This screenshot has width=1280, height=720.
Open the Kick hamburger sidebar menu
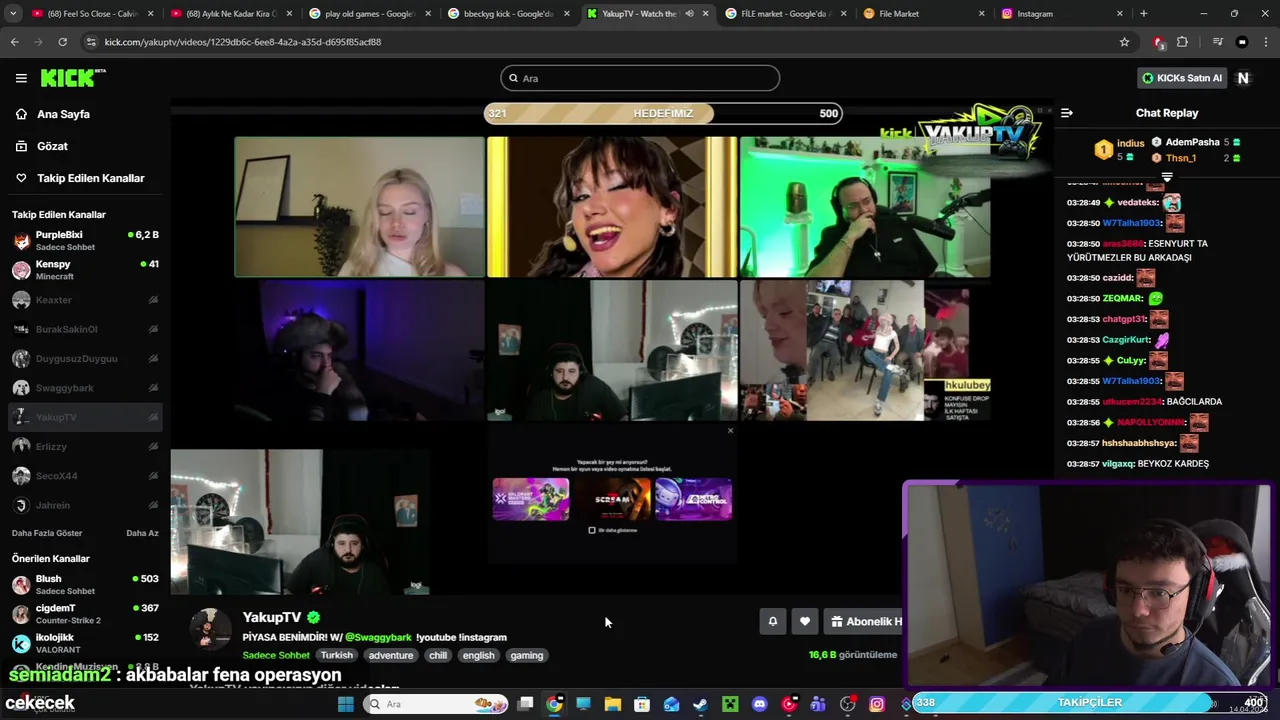point(21,78)
